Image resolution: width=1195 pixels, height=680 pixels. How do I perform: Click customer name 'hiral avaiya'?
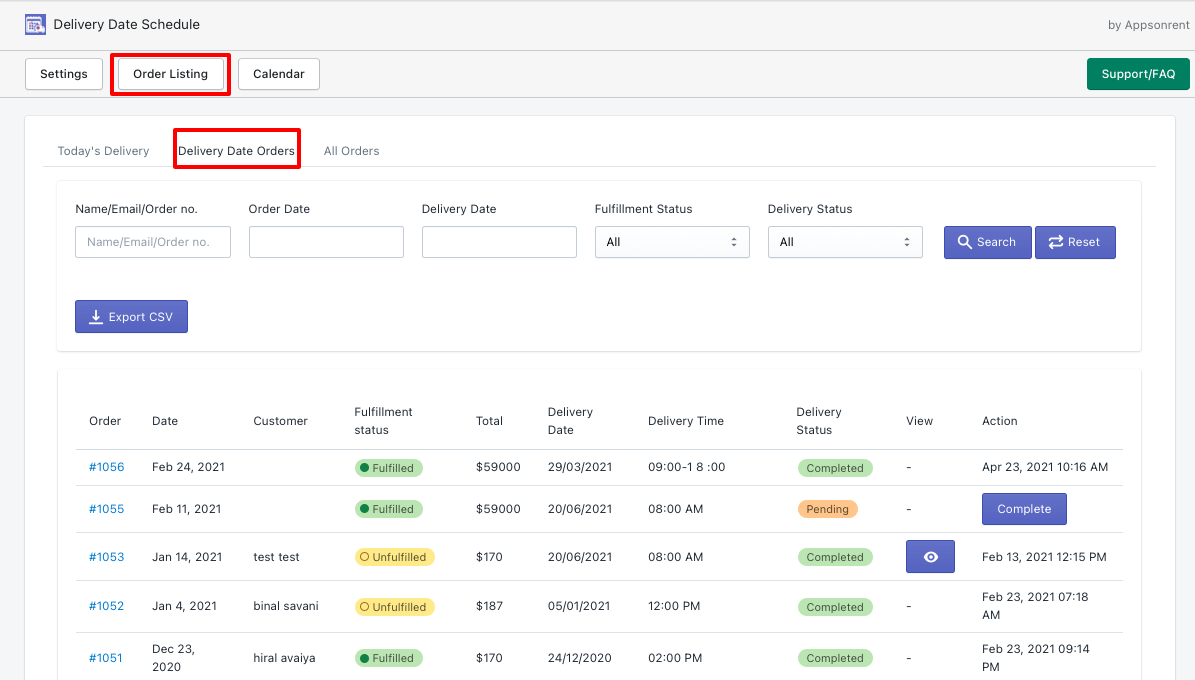point(284,658)
